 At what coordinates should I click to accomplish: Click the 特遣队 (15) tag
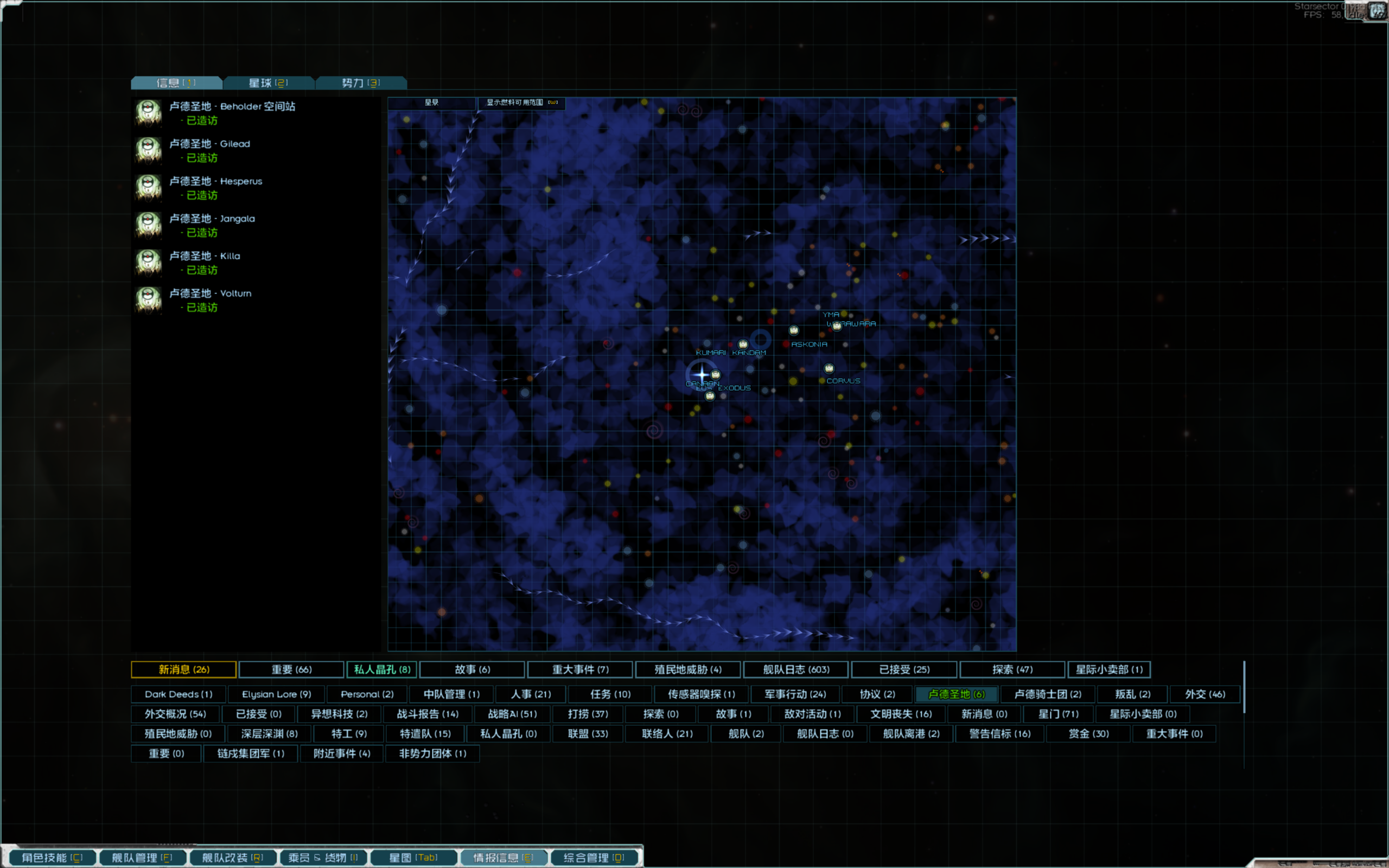coord(425,733)
